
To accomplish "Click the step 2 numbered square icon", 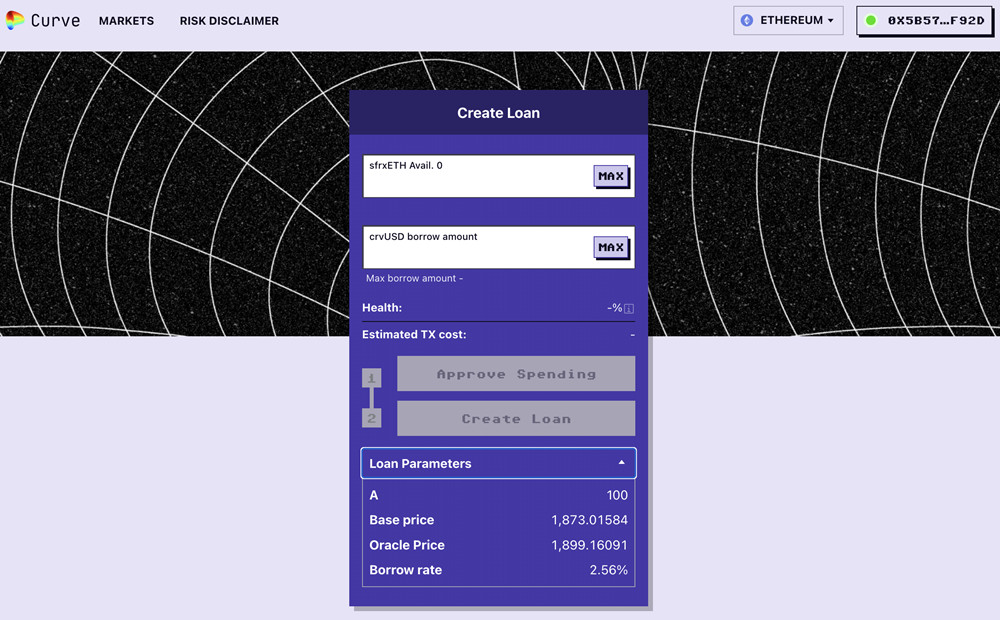I will point(371,418).
